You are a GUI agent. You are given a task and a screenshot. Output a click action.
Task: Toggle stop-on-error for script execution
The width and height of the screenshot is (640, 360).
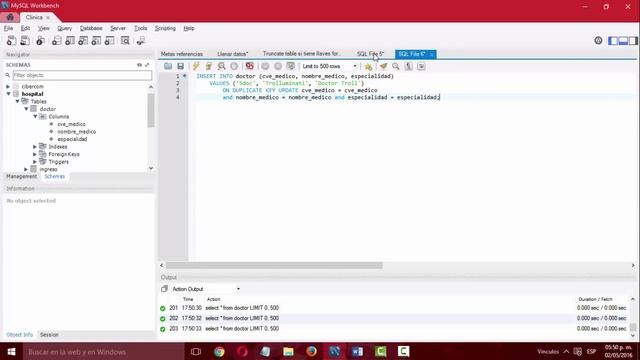pyautogui.click(x=250, y=66)
